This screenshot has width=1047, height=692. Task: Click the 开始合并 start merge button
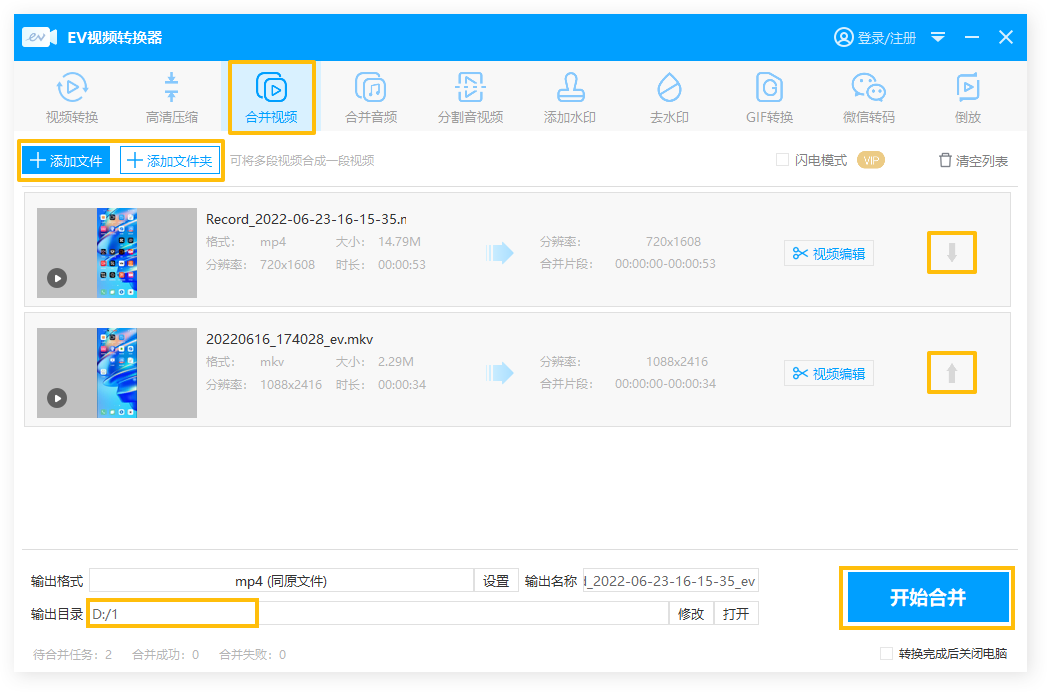[927, 598]
